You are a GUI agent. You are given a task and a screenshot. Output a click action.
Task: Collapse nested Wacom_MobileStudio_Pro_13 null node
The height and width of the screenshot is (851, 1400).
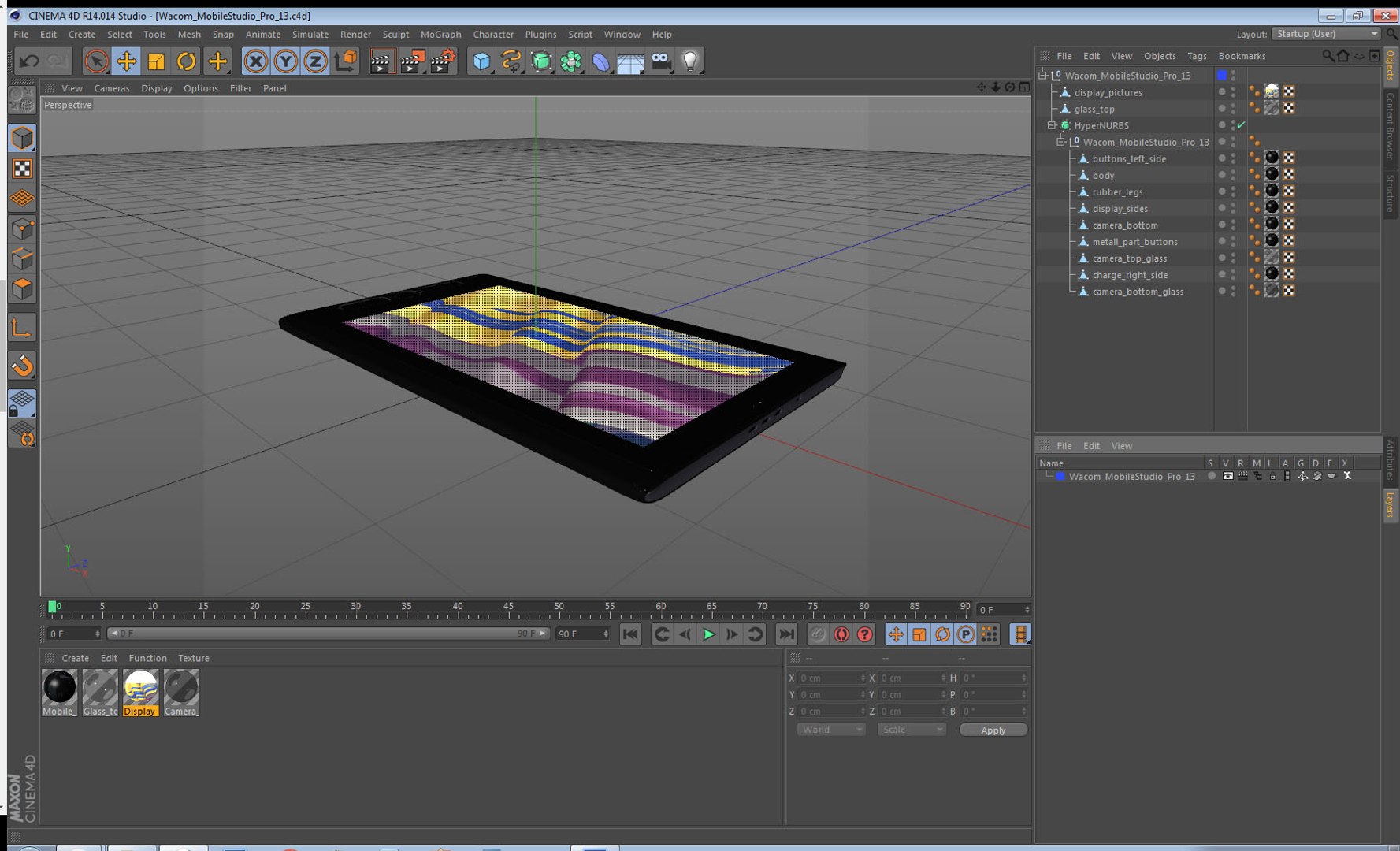(1061, 142)
